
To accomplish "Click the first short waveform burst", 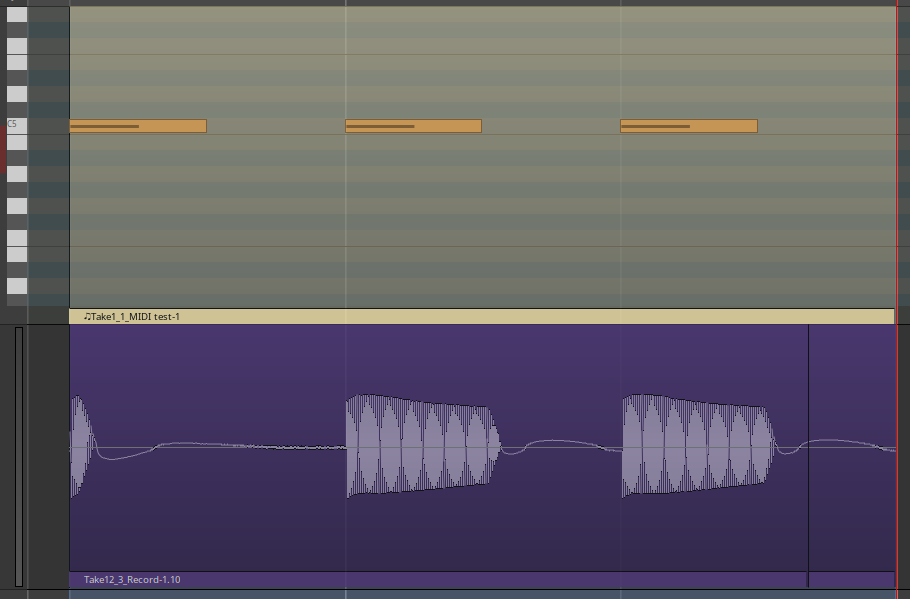I will click(x=81, y=446).
